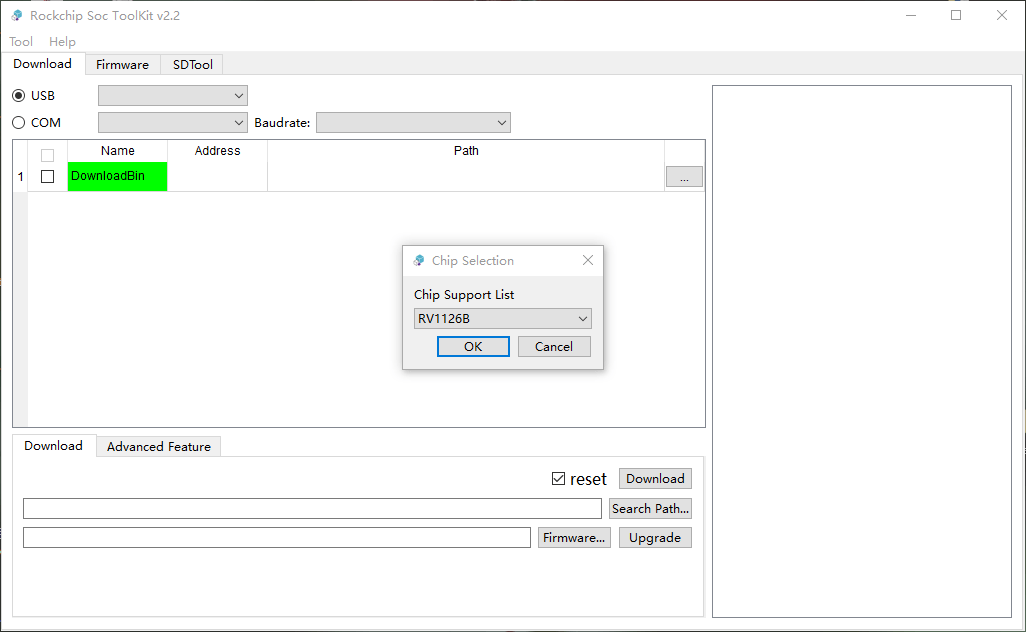The image size is (1026, 632).
Task: Click the Address column header
Action: click(217, 151)
